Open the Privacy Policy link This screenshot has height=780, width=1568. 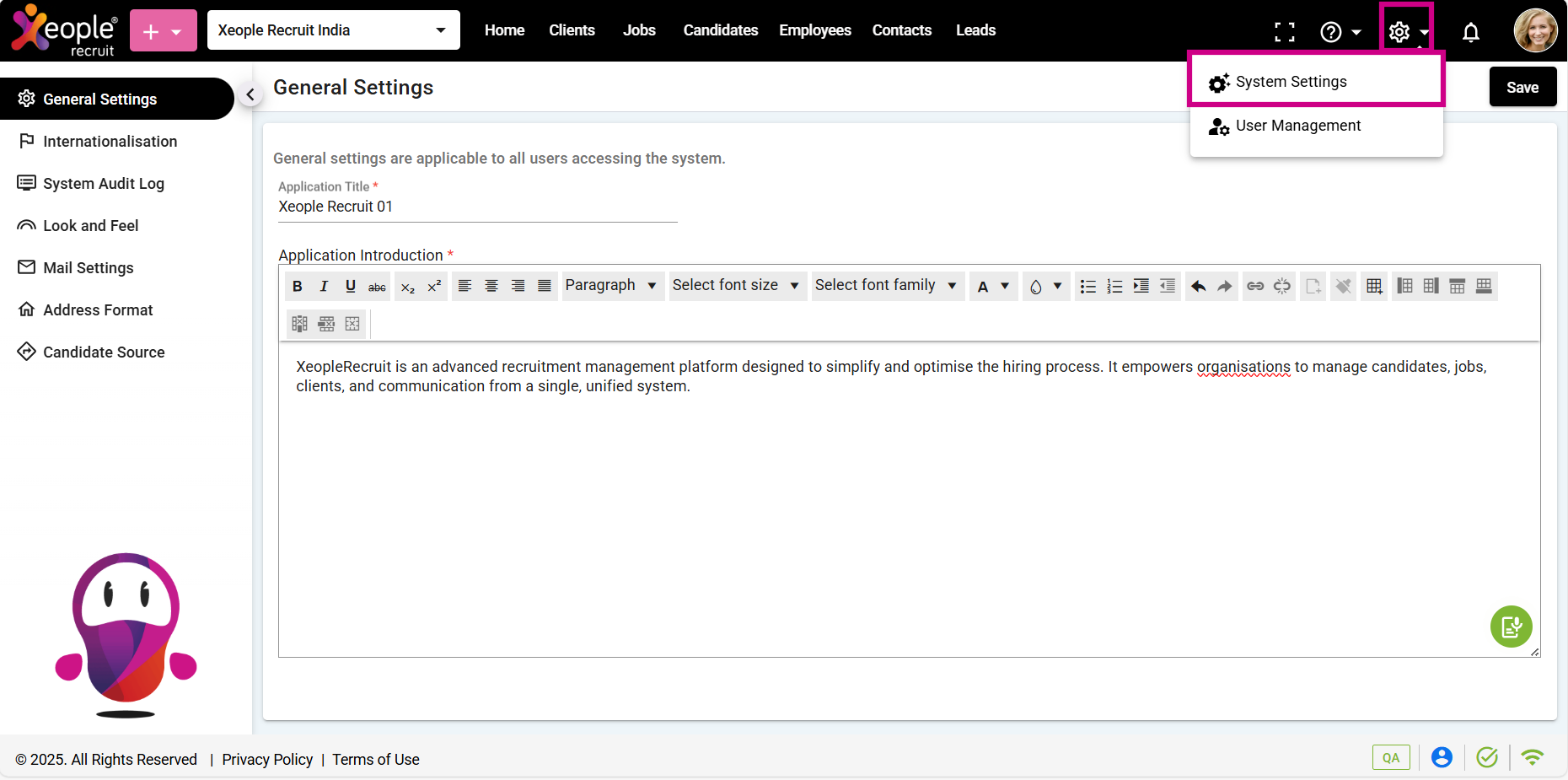[267, 759]
